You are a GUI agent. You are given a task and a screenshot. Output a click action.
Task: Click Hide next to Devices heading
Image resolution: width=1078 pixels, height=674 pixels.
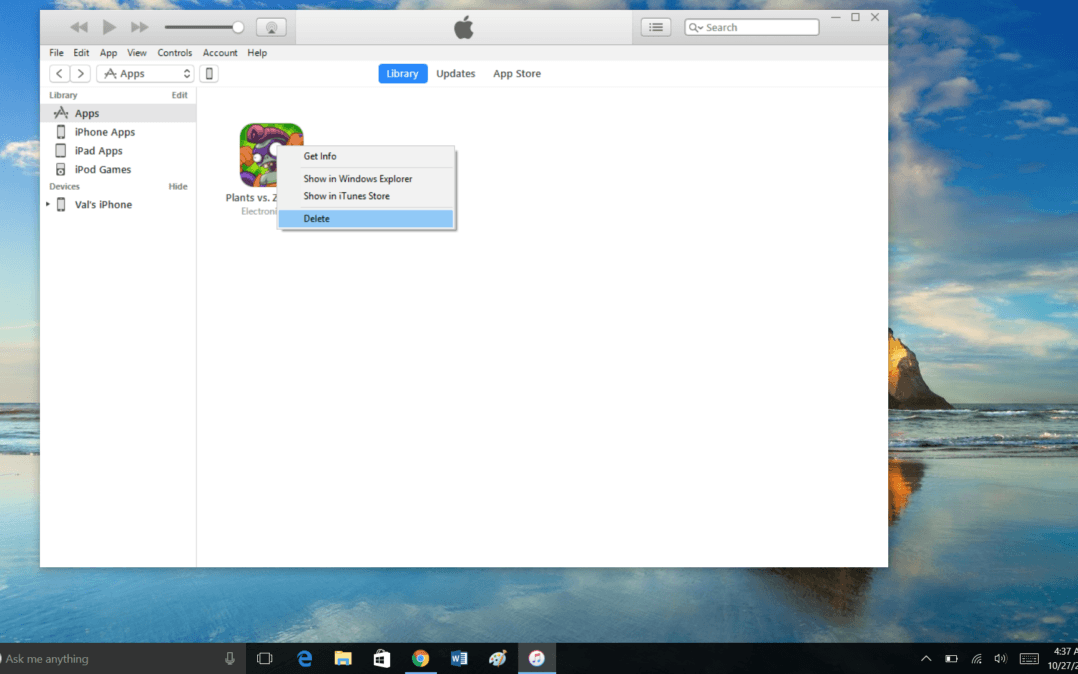point(178,186)
